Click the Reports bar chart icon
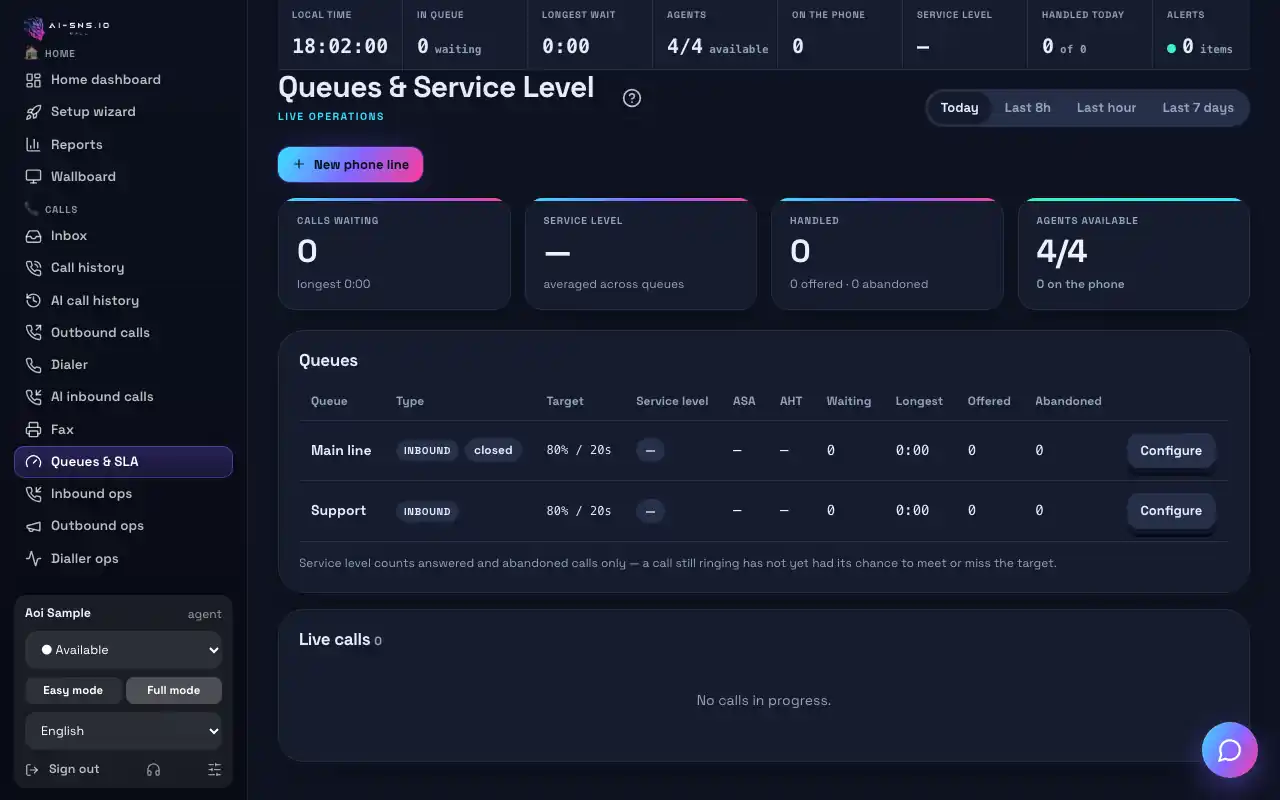This screenshot has width=1280, height=800. pyautogui.click(x=33, y=144)
